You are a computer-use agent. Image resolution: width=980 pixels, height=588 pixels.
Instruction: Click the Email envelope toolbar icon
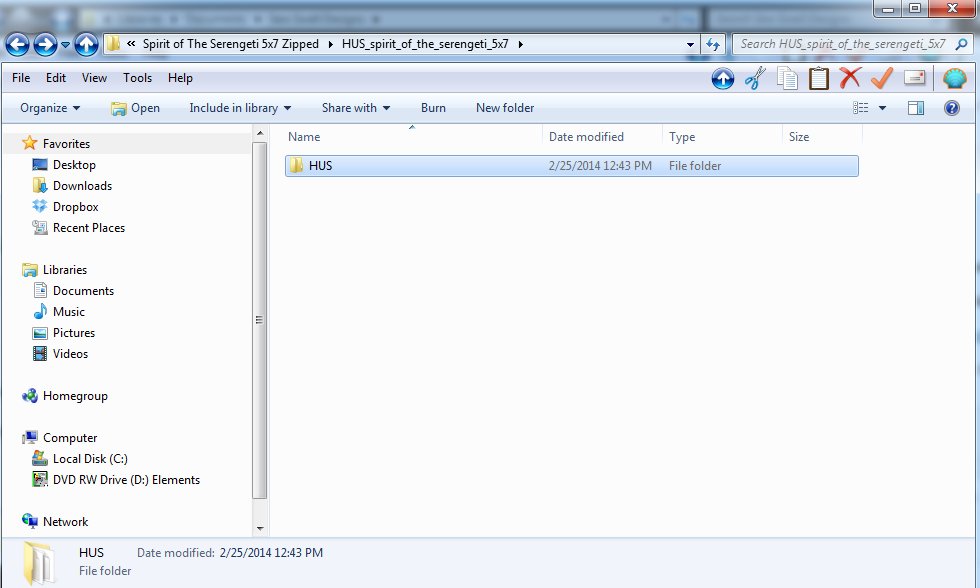tap(914, 78)
